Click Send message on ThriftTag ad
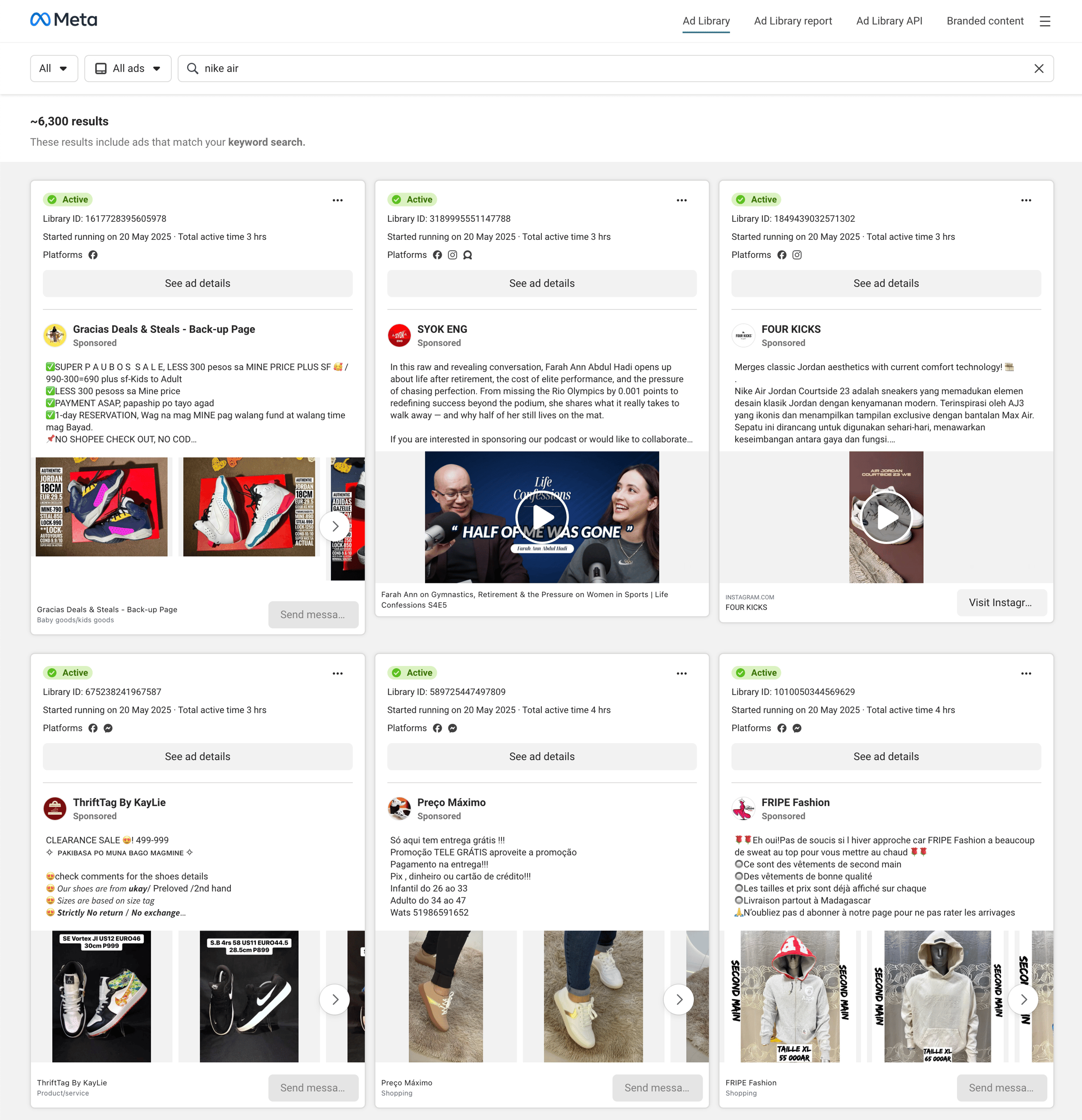The image size is (1082, 1120). click(x=313, y=1088)
